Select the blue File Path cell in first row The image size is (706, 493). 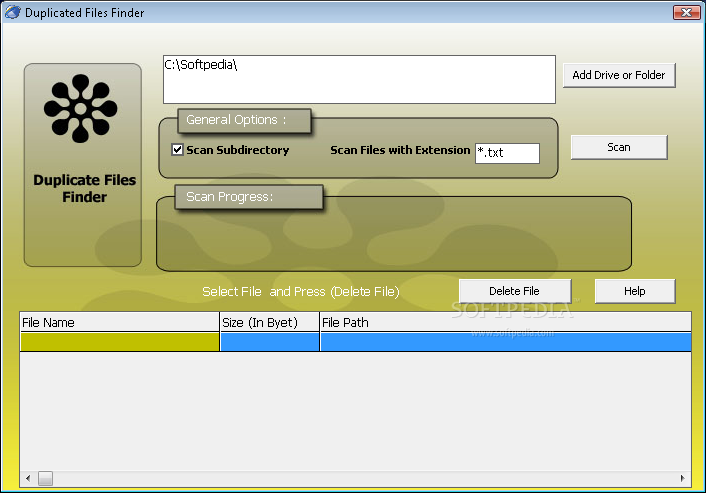point(506,342)
